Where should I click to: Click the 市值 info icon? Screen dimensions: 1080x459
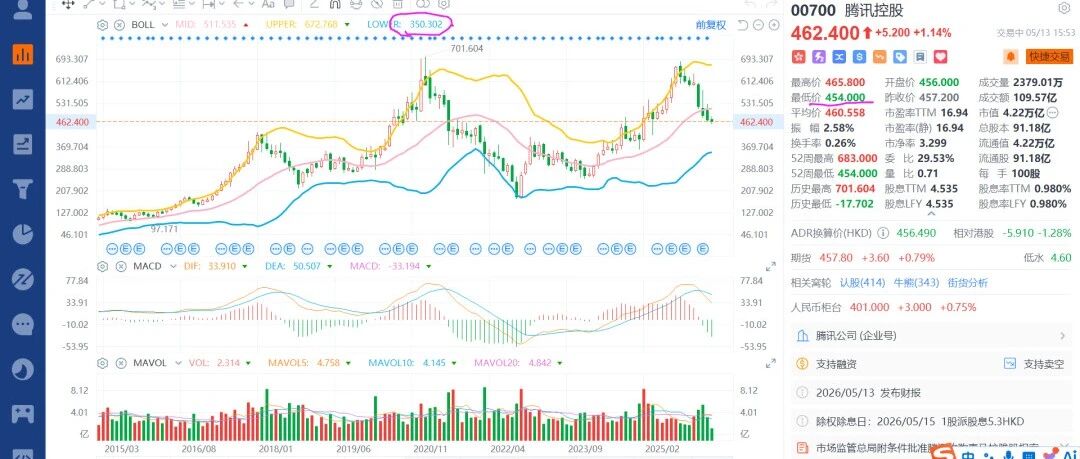(1053, 113)
